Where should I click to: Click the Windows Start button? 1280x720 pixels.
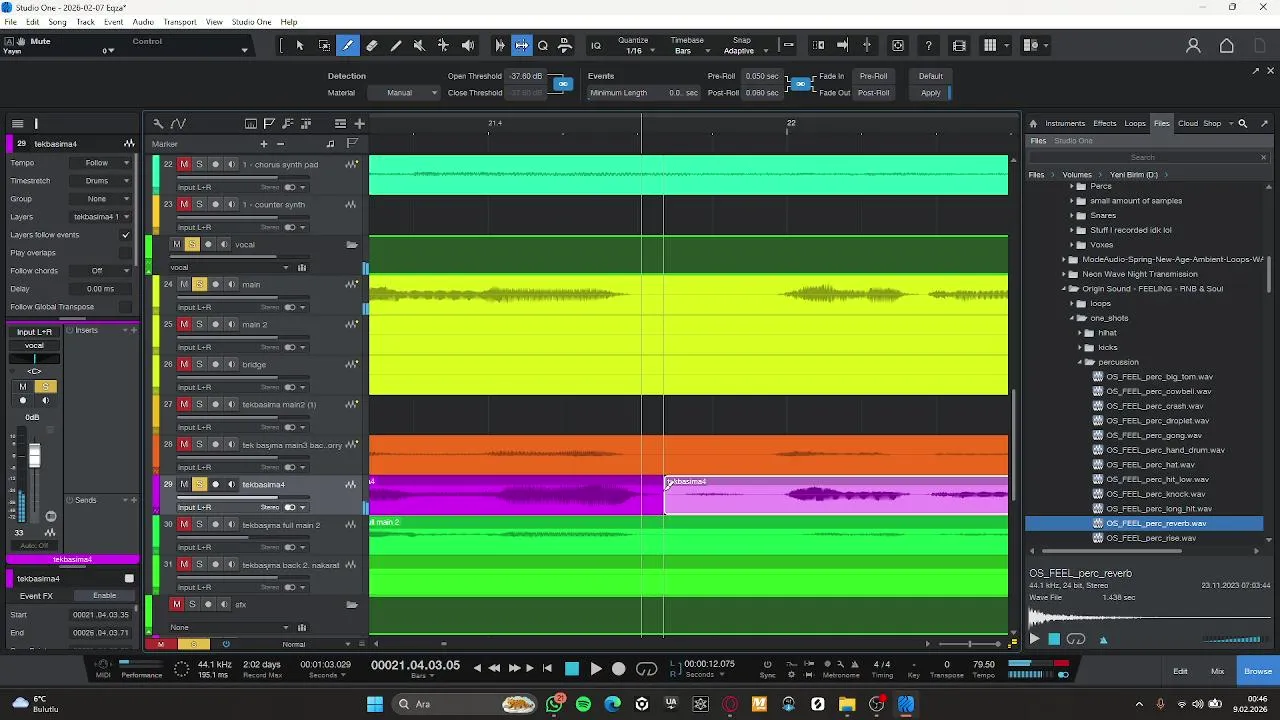(x=375, y=704)
